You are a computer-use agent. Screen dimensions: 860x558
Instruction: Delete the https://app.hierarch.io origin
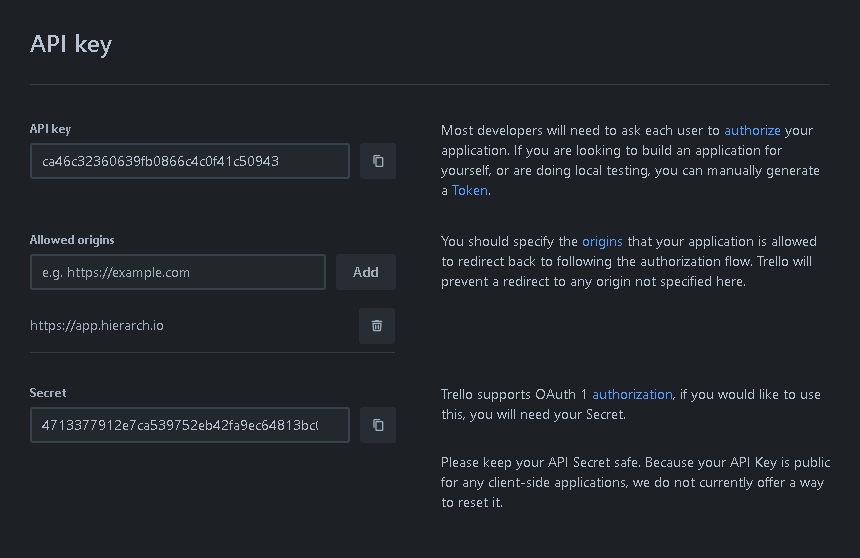click(x=377, y=326)
